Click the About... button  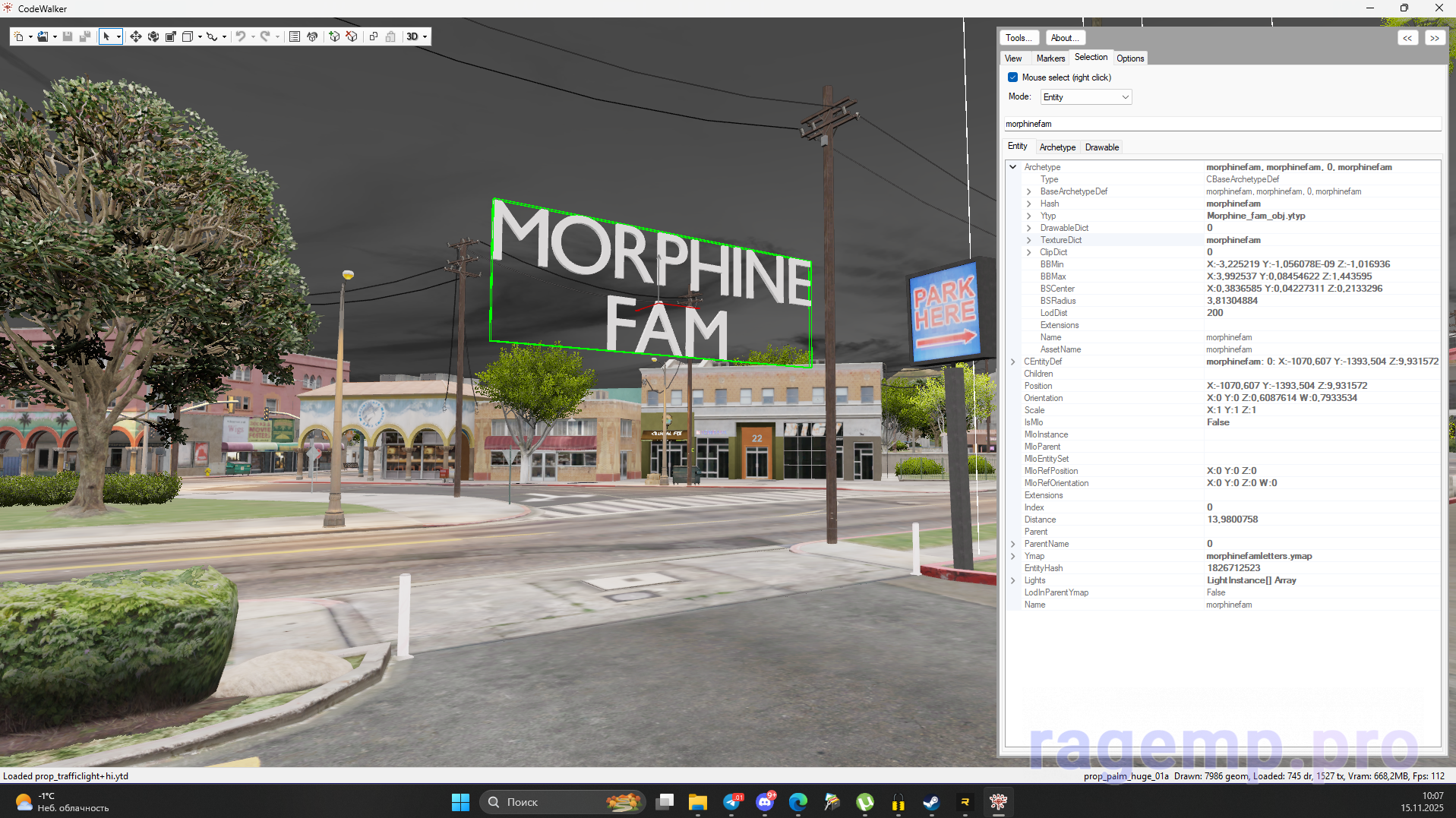click(1064, 38)
